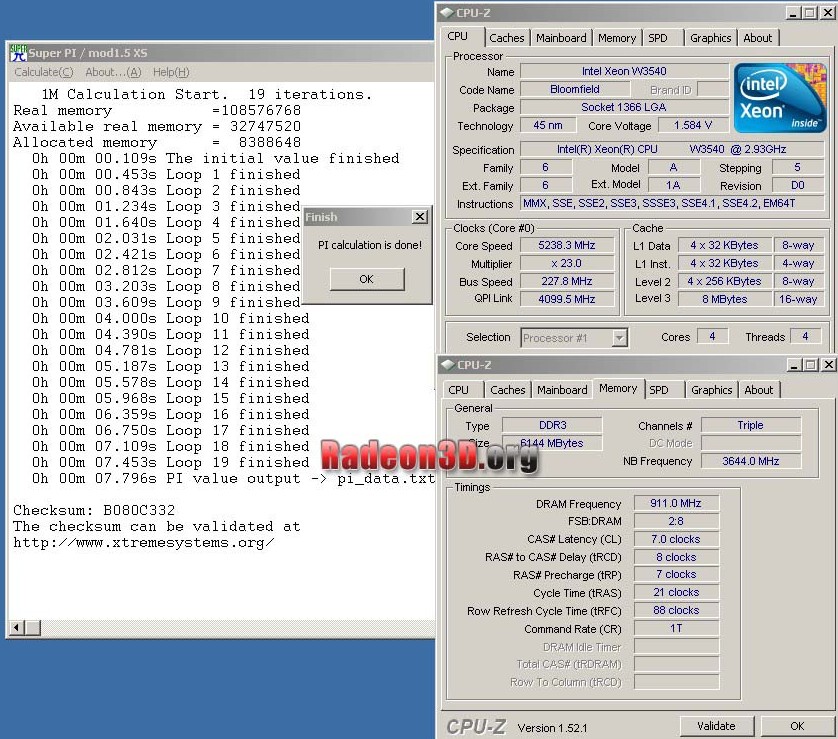Click the FSB:DRAM ratio value 2:8
838x739 pixels.
click(x=676, y=521)
